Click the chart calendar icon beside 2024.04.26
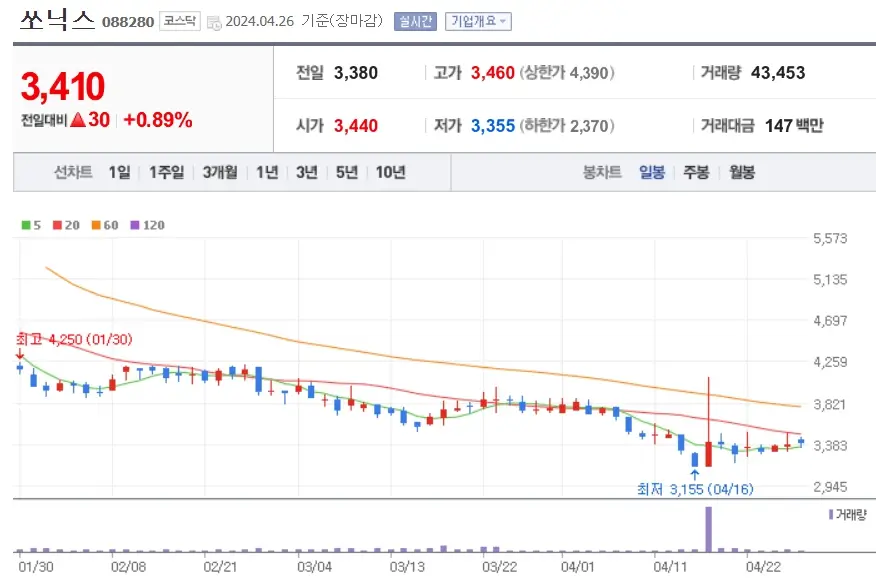 tap(213, 21)
